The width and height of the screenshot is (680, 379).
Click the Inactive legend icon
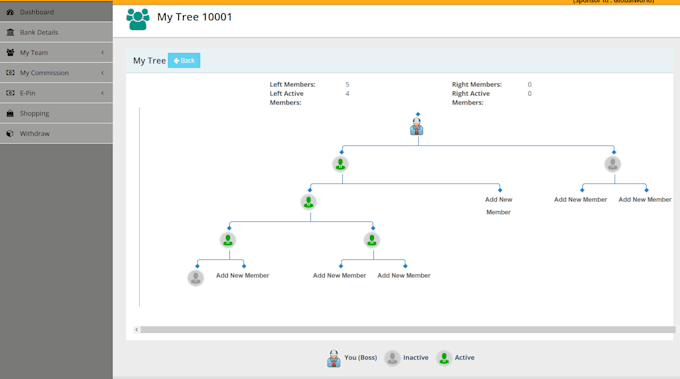392,358
